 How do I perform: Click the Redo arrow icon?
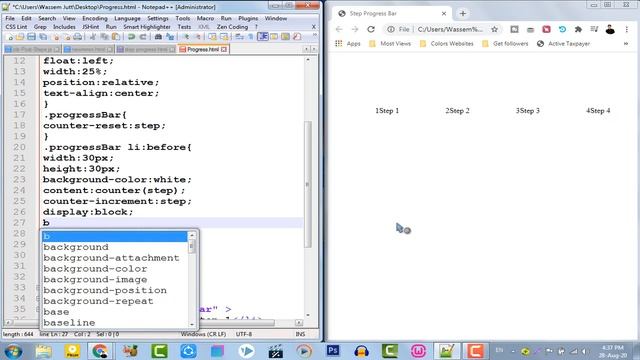[143, 37]
